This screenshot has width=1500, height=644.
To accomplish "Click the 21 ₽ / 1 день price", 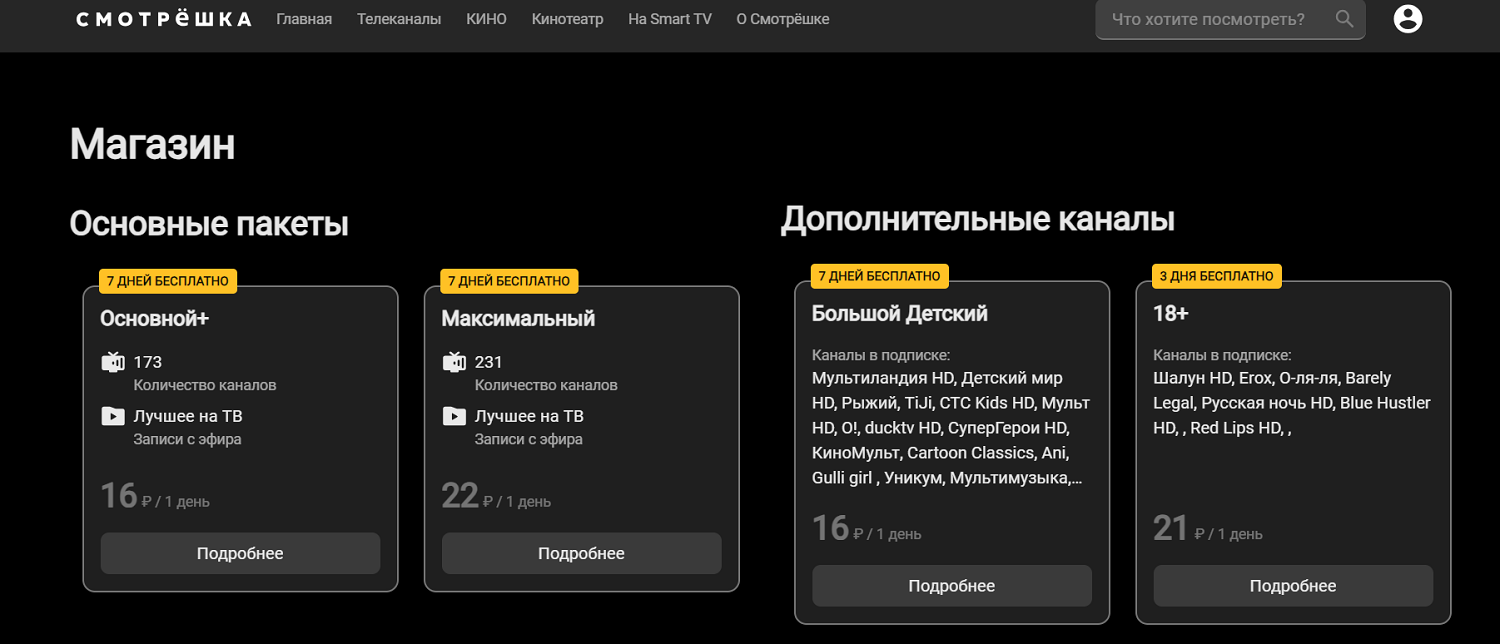I will [x=1208, y=528].
